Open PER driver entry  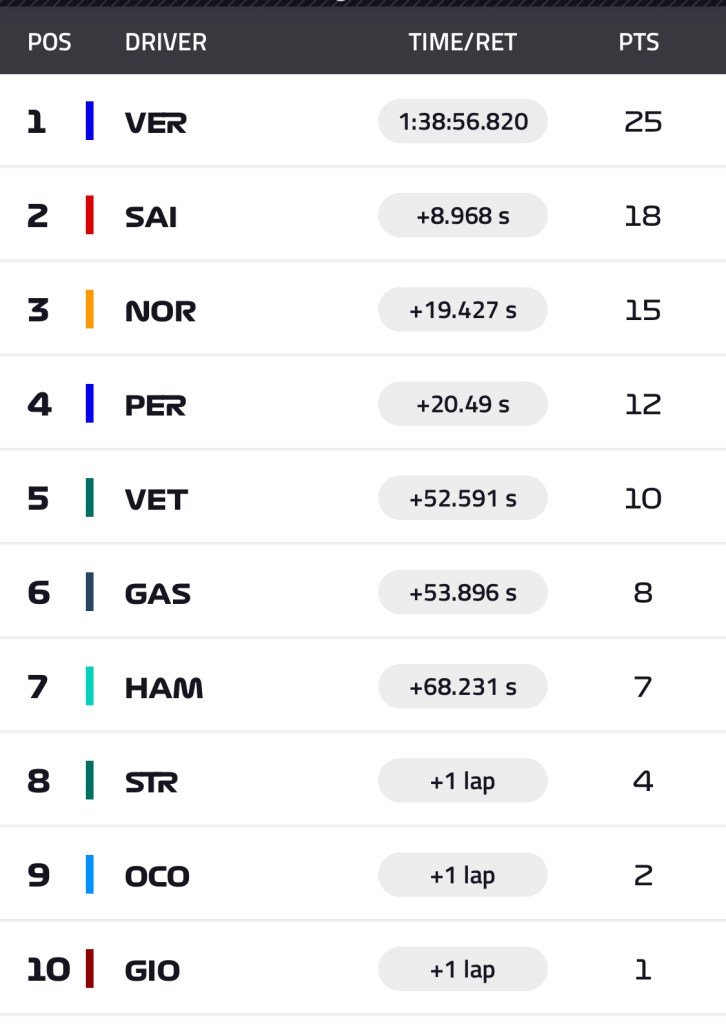point(155,404)
